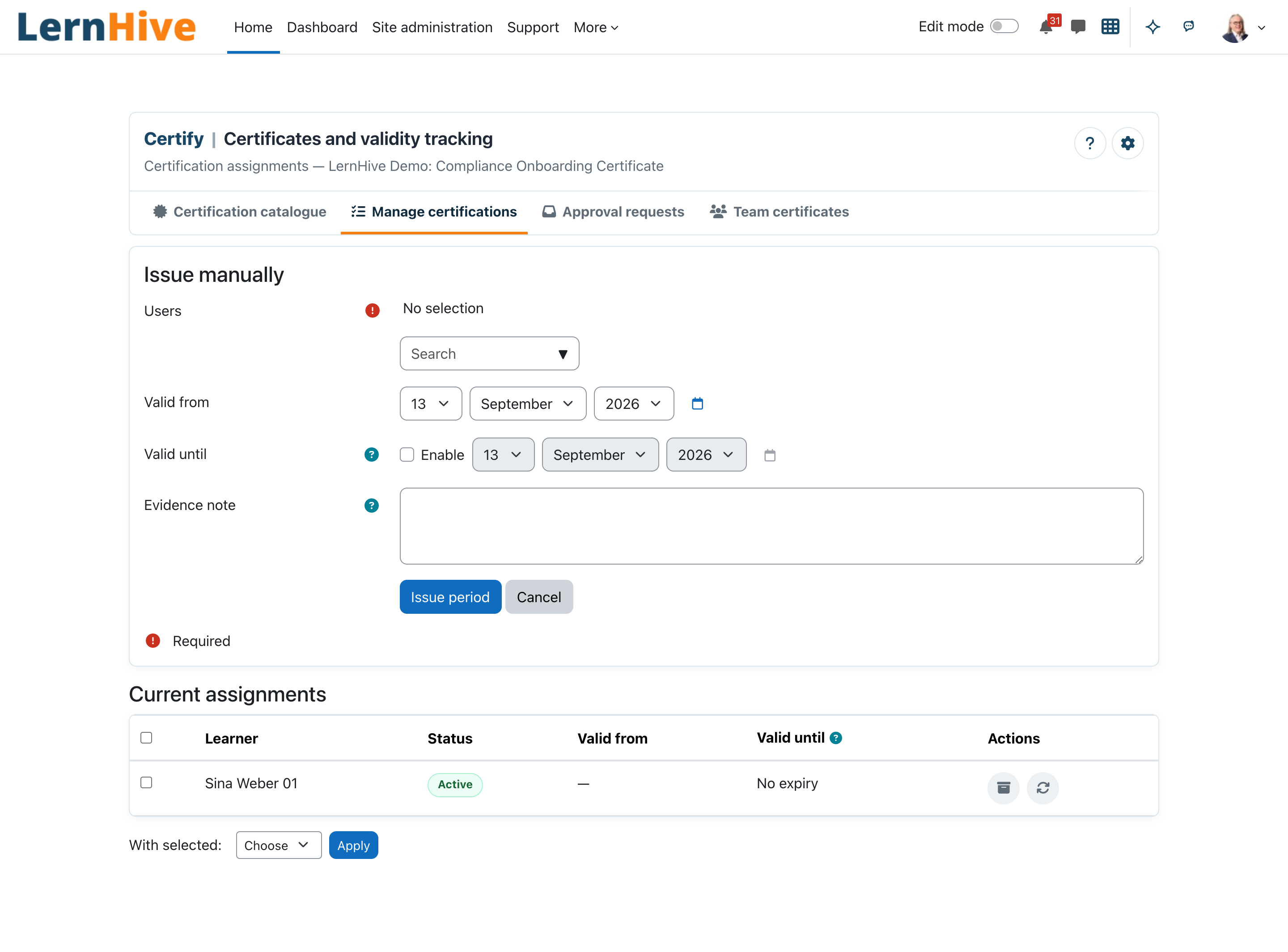Screen dimensions: 1288x952
Task: Go to Dashboard in top navigation
Action: coord(322,27)
